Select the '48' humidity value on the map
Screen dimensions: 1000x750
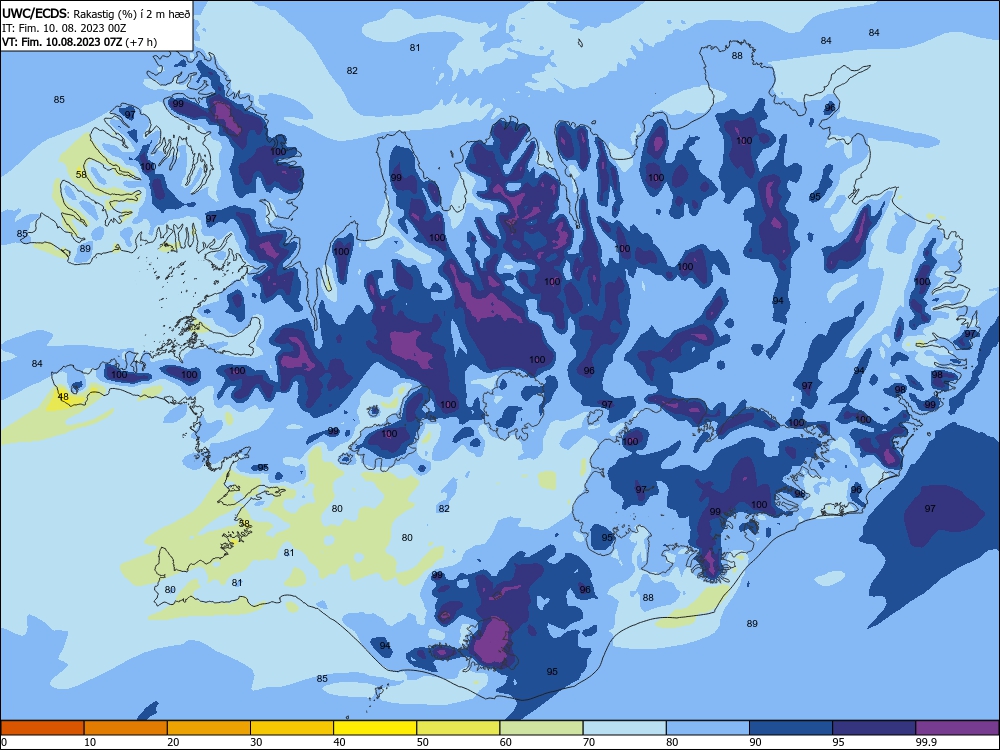63,397
